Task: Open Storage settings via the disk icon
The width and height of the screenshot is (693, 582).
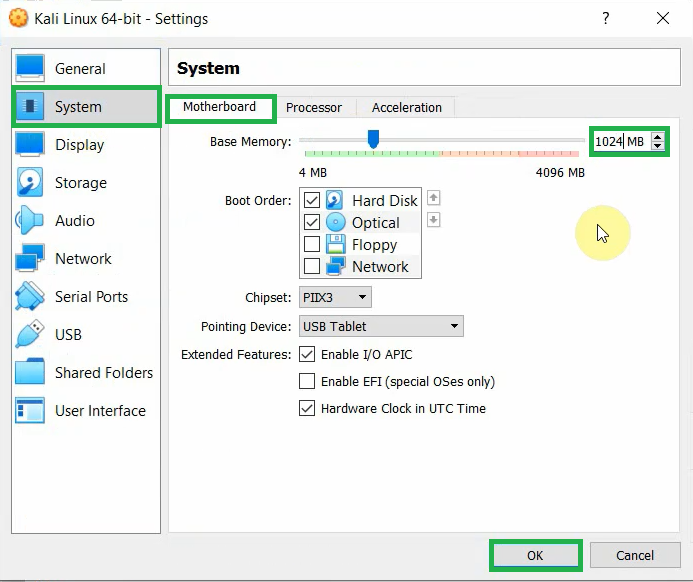Action: [30, 182]
